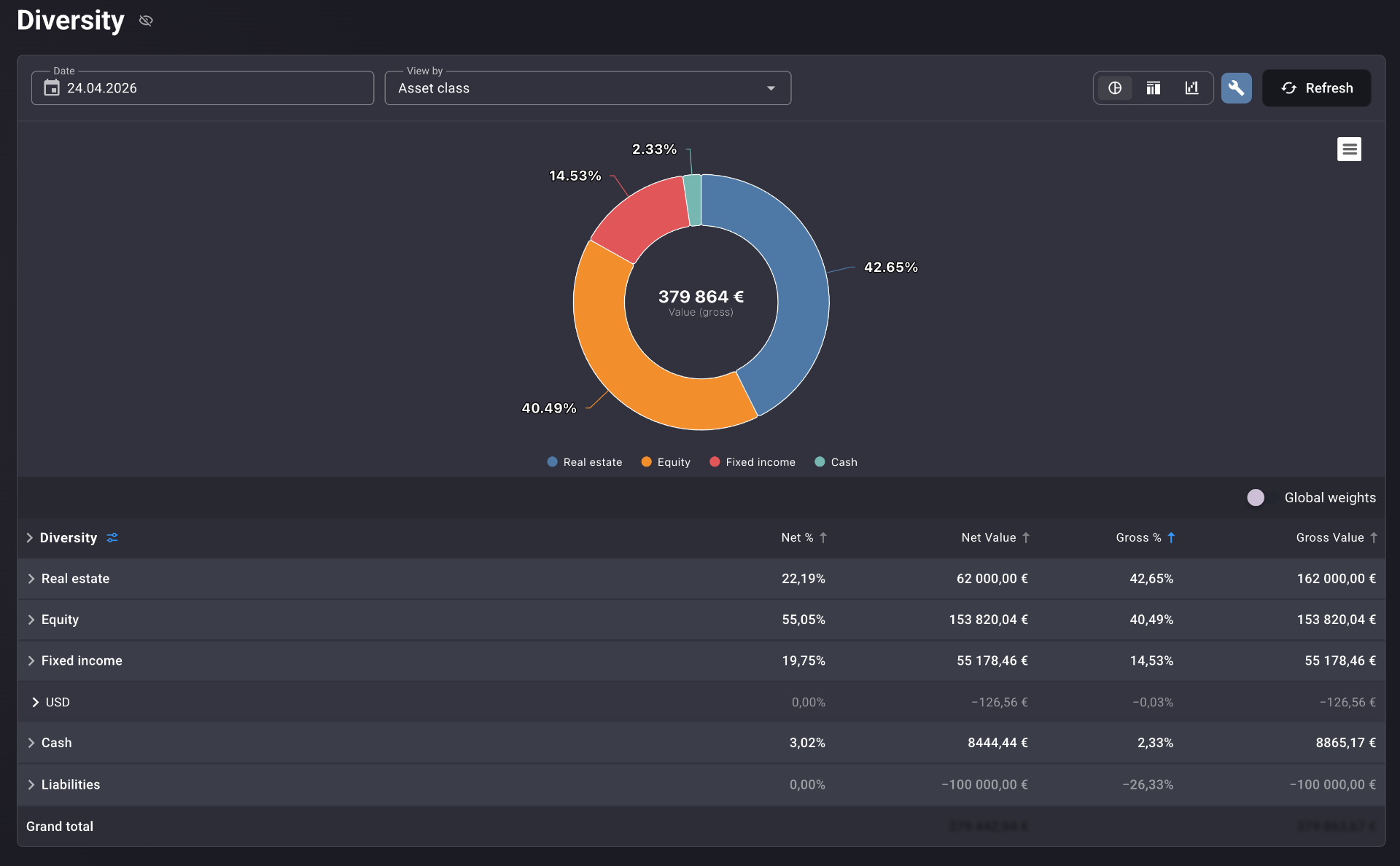Open the wrench settings tool

[x=1237, y=88]
